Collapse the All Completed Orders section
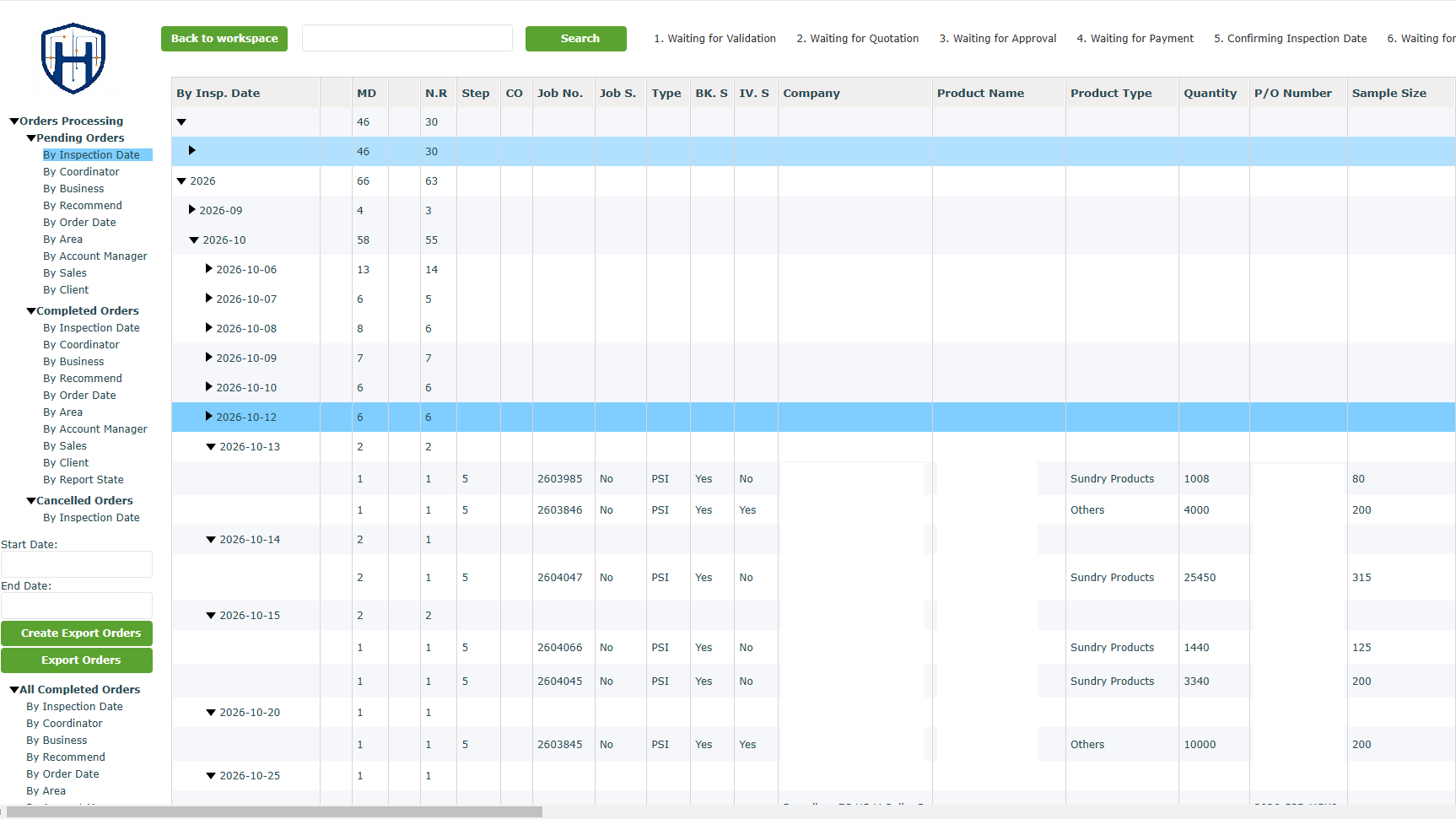The image size is (1456, 819). (x=14, y=690)
